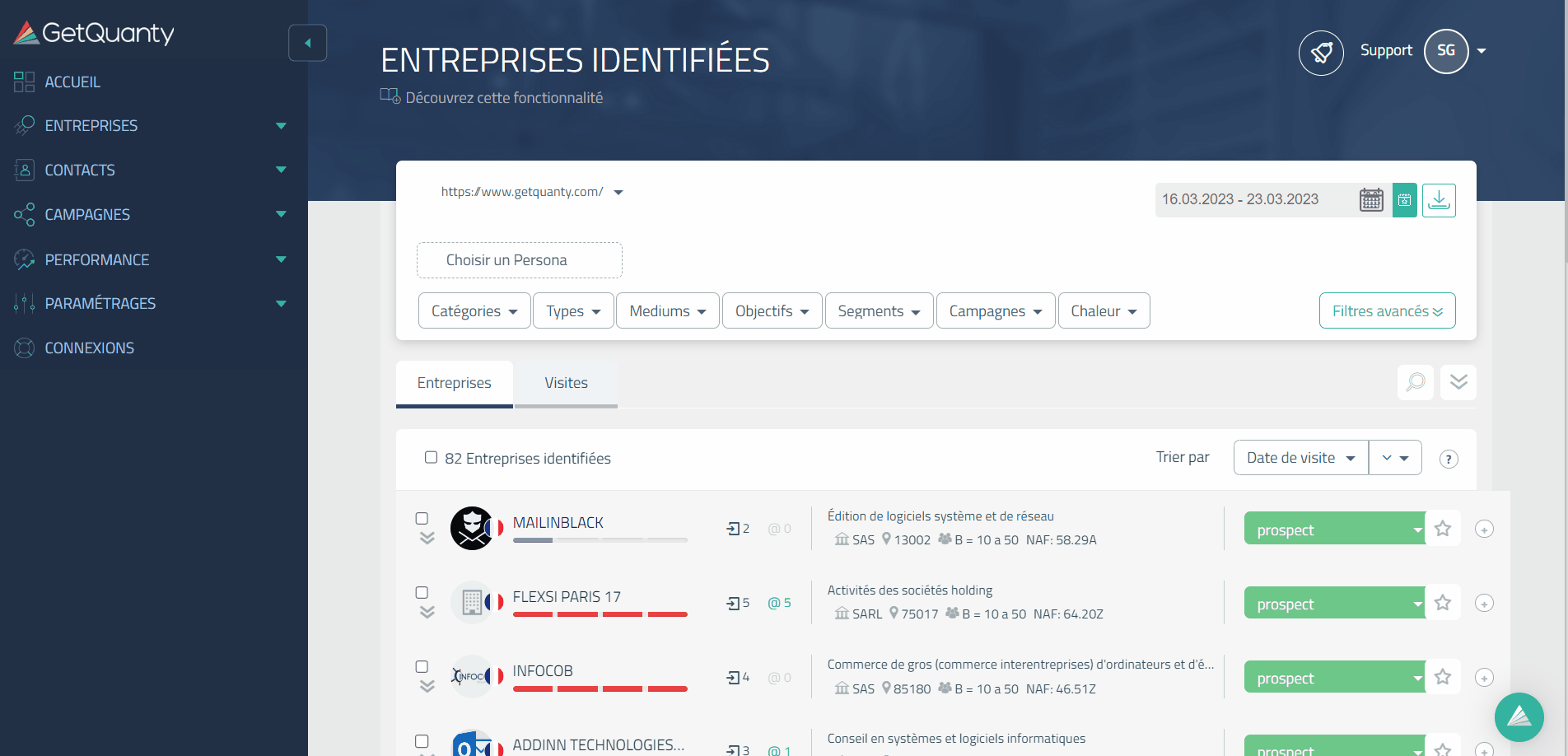Viewport: 1568px width, 756px height.
Task: Change MAILINBLACK prospect status dropdown
Action: point(1335,529)
